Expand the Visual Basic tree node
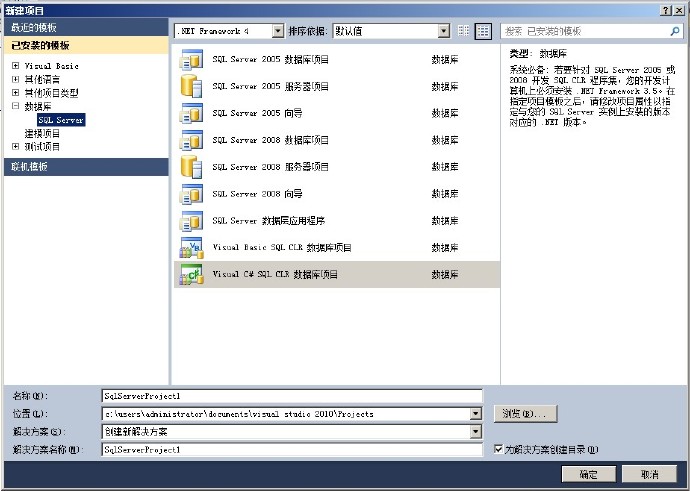This screenshot has width=690, height=491. pos(15,66)
